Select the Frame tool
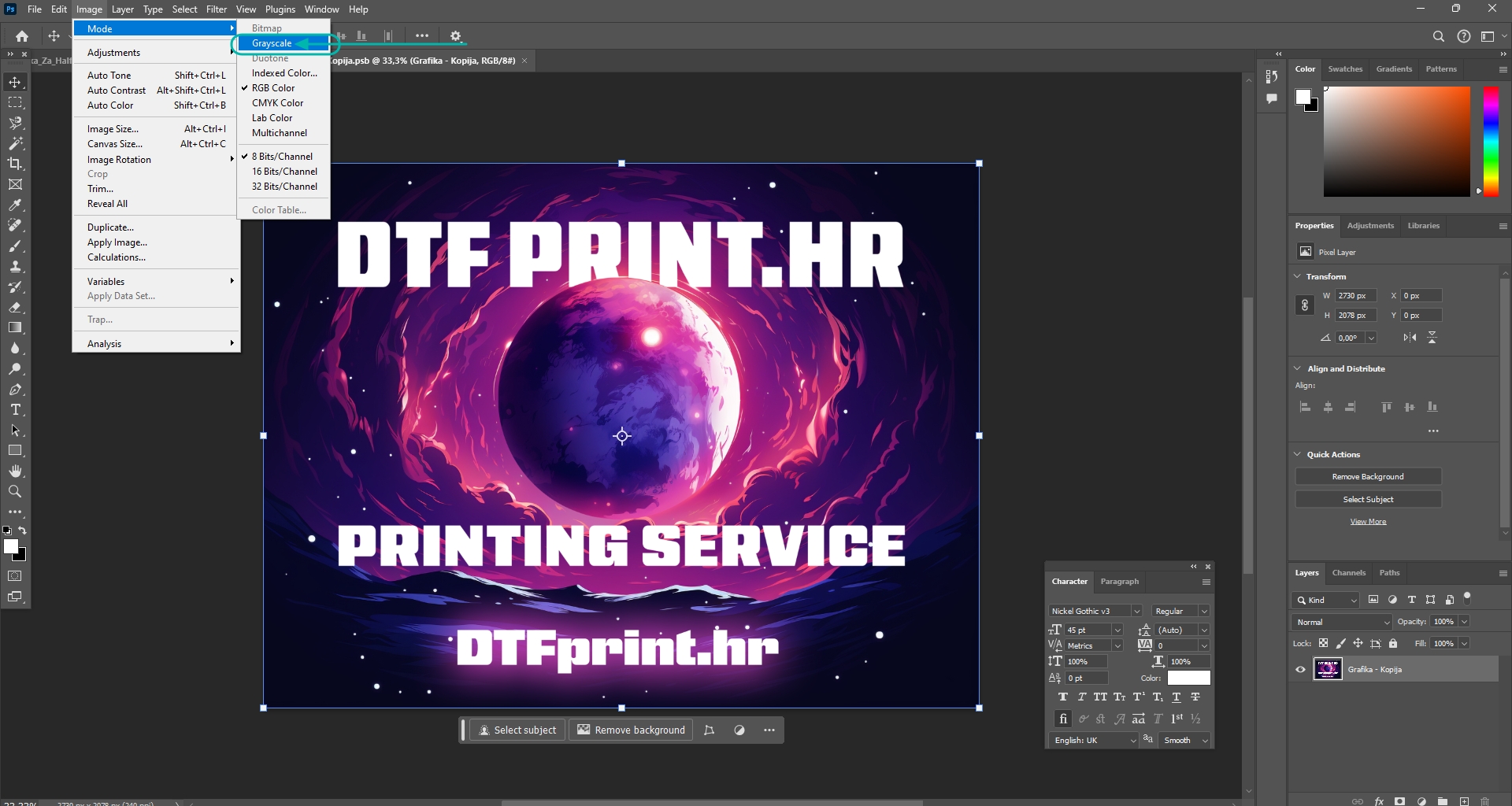Viewport: 1512px width, 806px height. (x=15, y=184)
